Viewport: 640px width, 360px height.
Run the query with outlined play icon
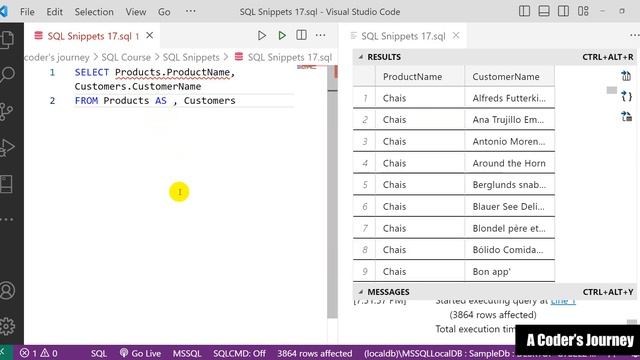pyautogui.click(x=262, y=36)
